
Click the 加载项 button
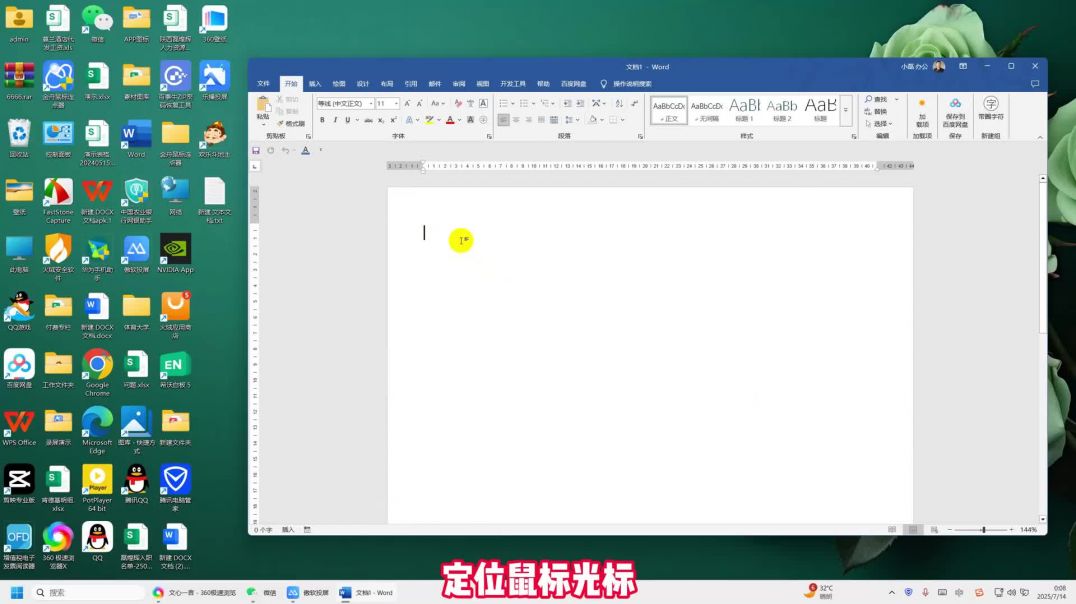coord(923,112)
